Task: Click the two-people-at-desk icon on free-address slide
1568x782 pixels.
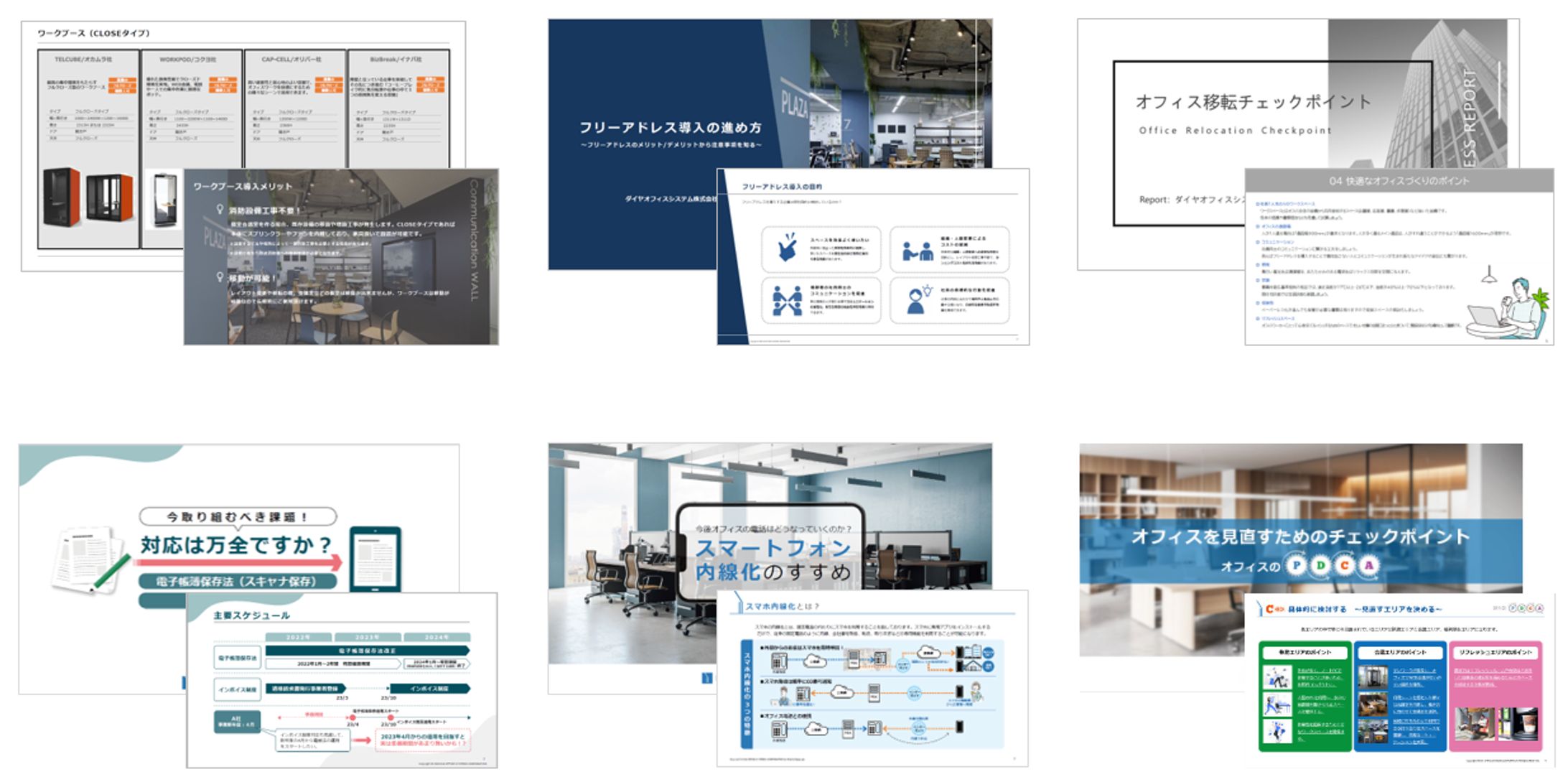Action: click(x=917, y=251)
